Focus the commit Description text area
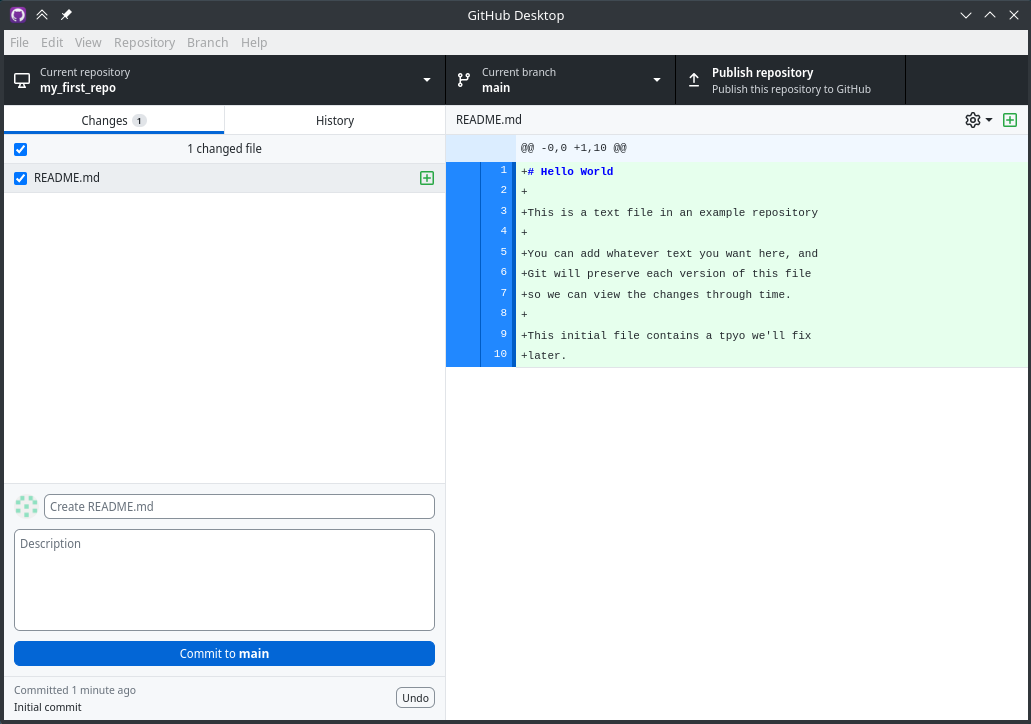The height and width of the screenshot is (724, 1031). click(x=224, y=580)
